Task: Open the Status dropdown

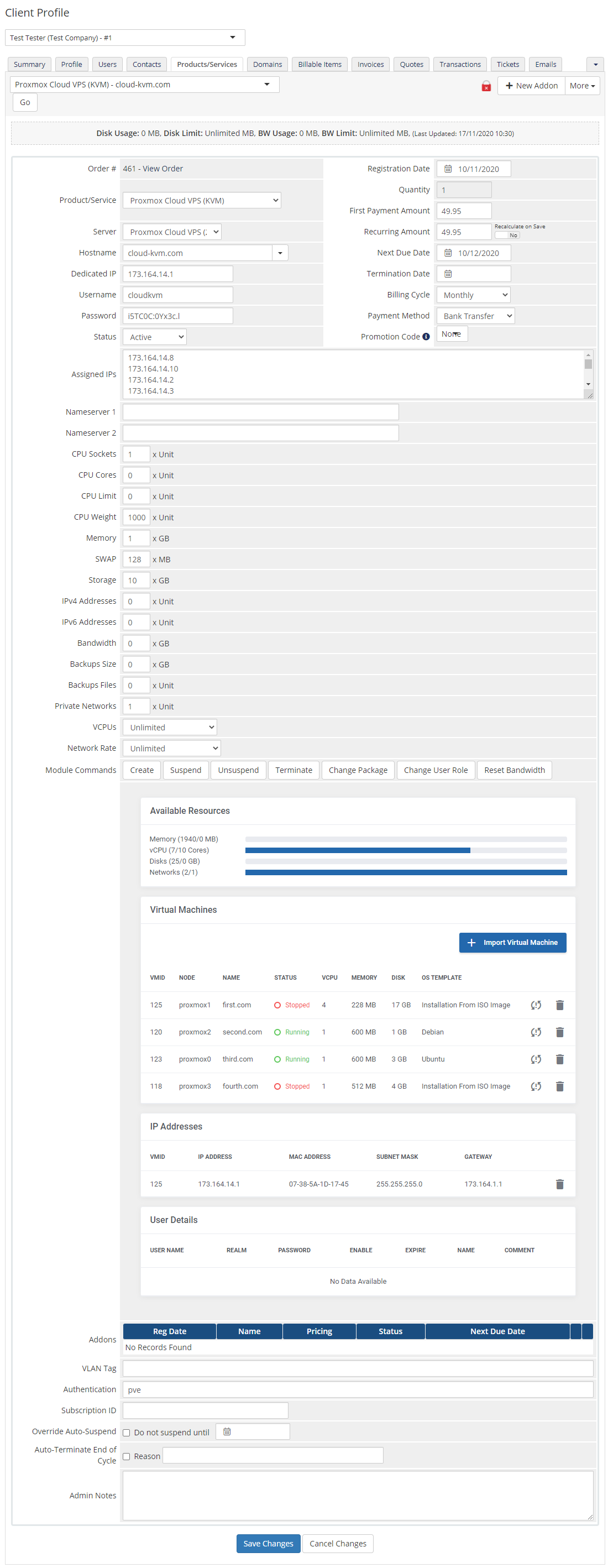Action: (x=155, y=337)
